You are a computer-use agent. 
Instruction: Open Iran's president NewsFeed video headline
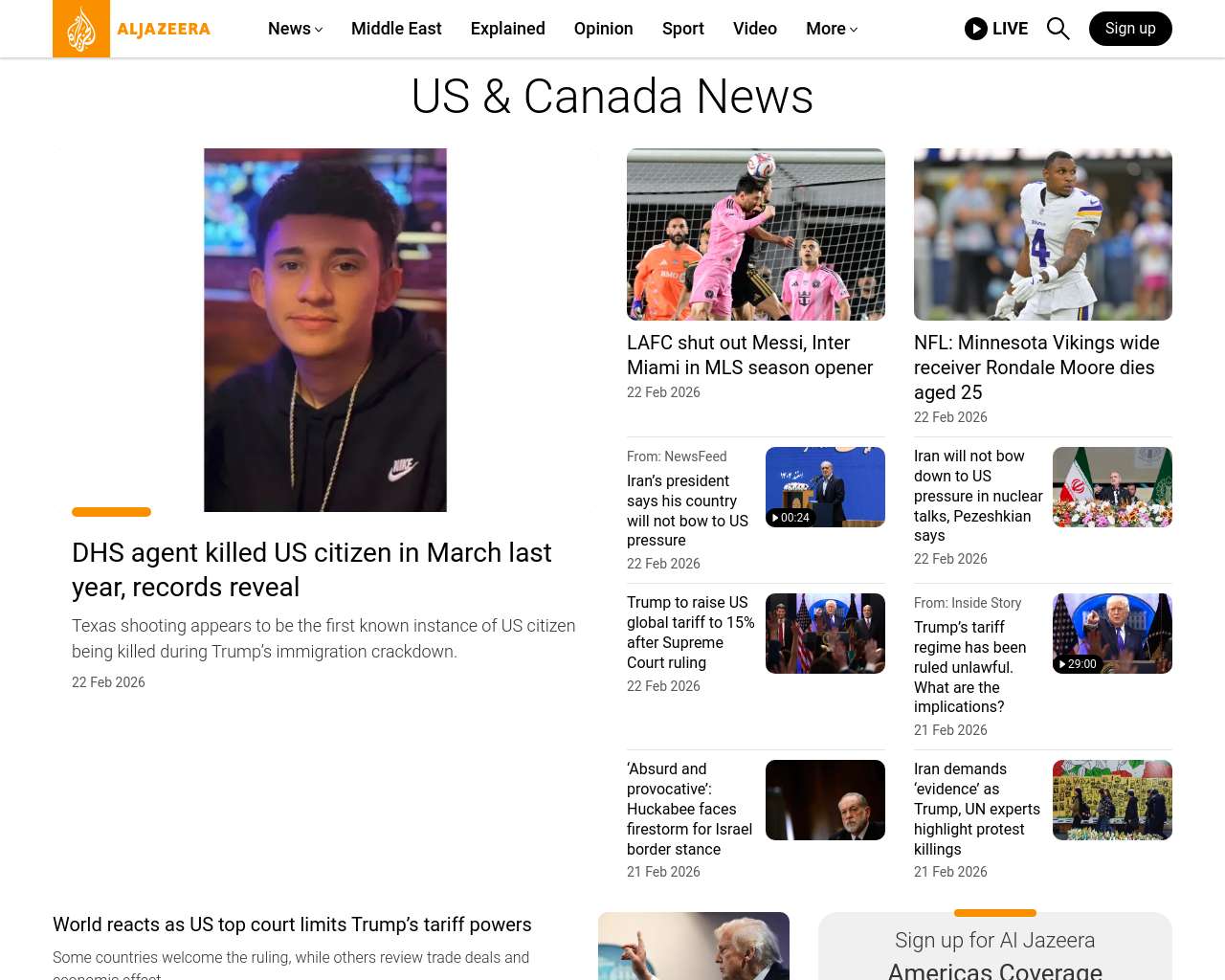[688, 511]
